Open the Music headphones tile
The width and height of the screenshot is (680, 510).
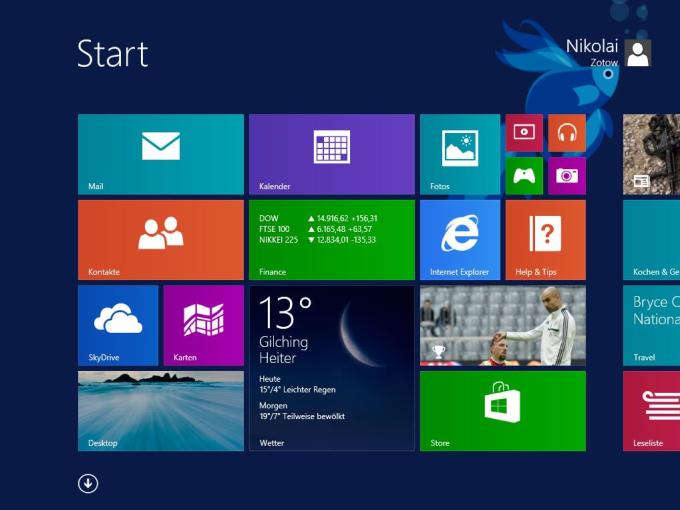(567, 133)
